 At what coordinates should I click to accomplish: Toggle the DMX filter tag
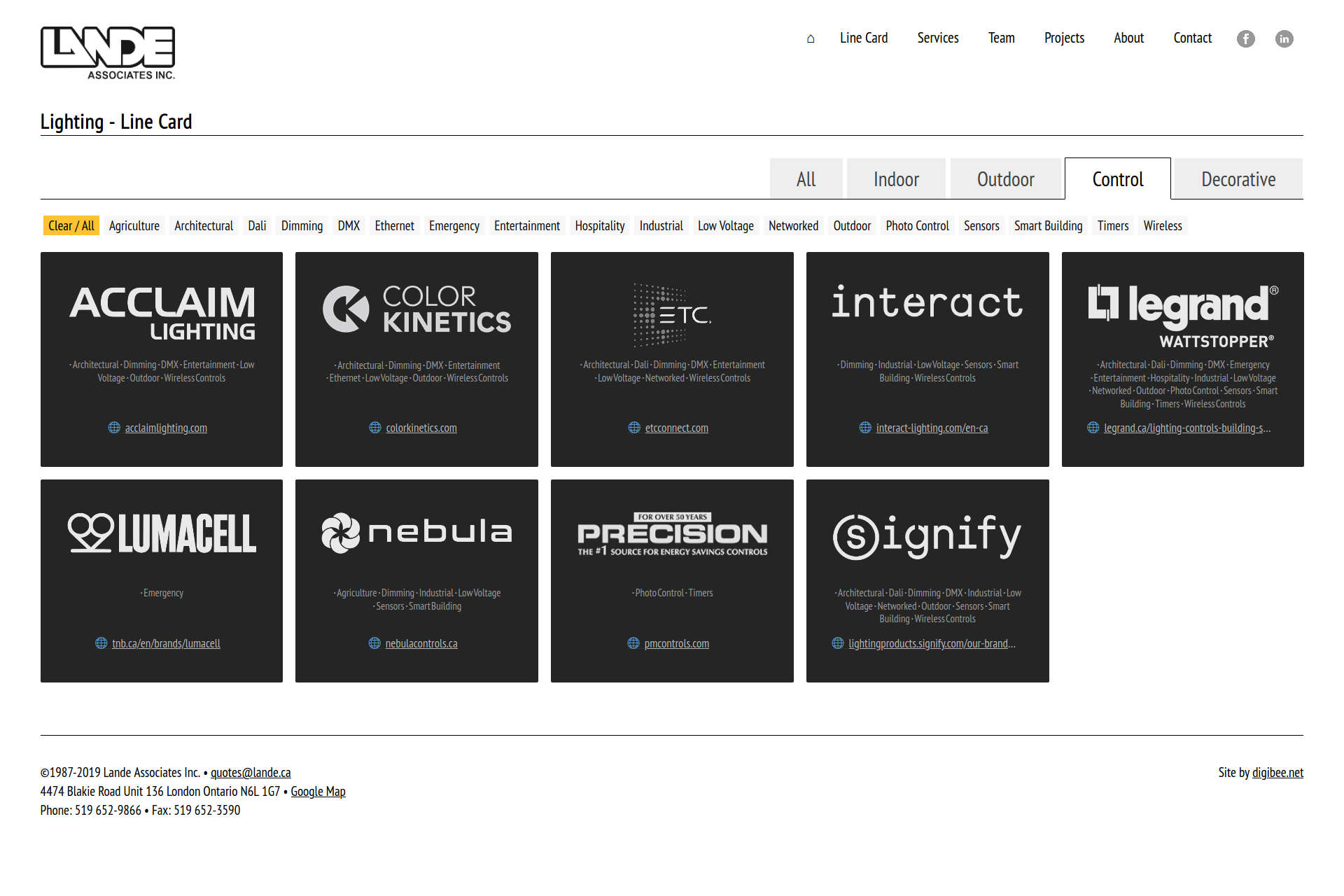349,225
